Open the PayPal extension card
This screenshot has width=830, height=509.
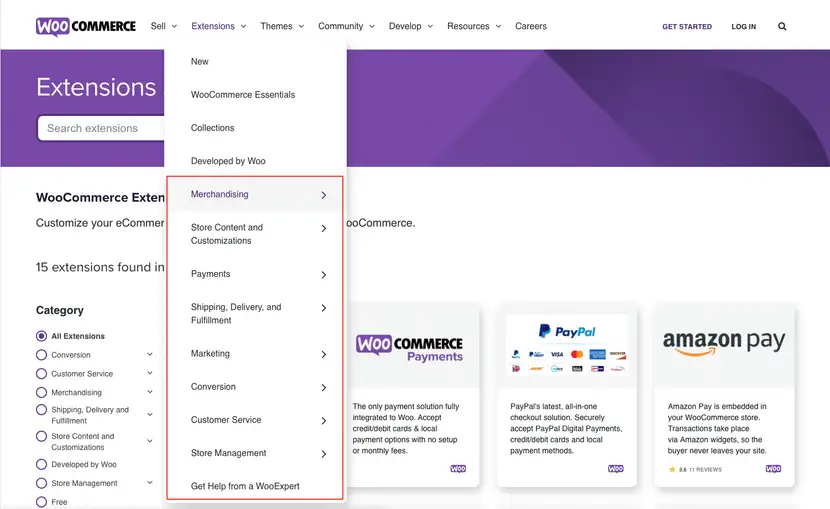click(567, 395)
